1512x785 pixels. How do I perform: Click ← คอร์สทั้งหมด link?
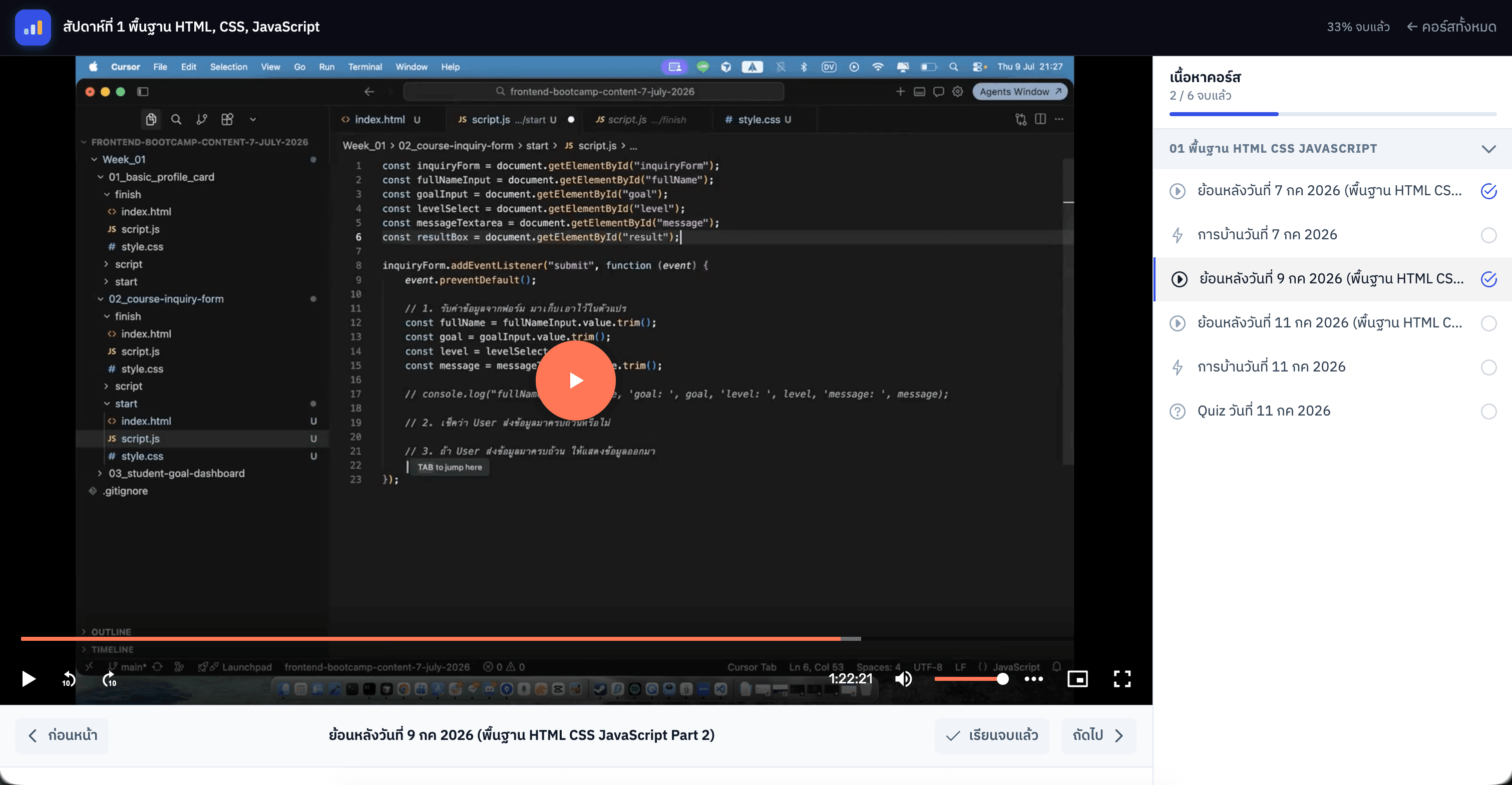point(1451,27)
